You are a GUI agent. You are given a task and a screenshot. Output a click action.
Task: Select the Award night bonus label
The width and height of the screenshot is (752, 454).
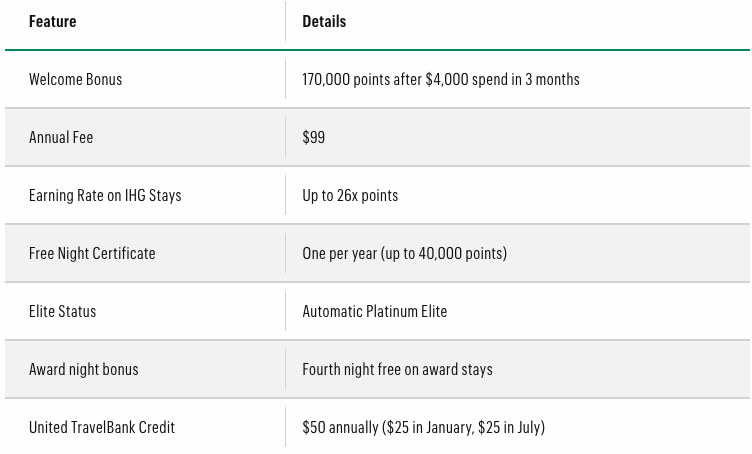tap(83, 369)
